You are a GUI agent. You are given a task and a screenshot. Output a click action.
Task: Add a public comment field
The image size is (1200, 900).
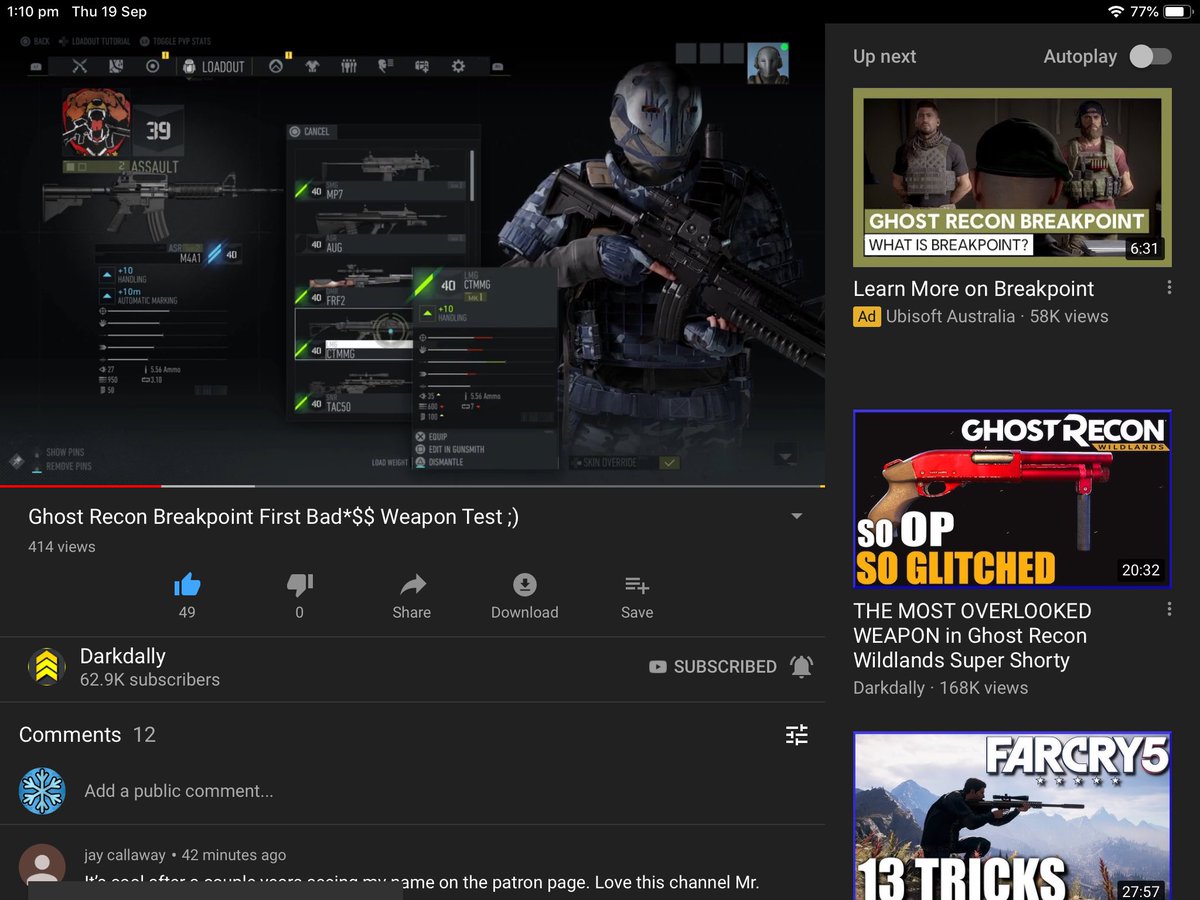tap(179, 791)
